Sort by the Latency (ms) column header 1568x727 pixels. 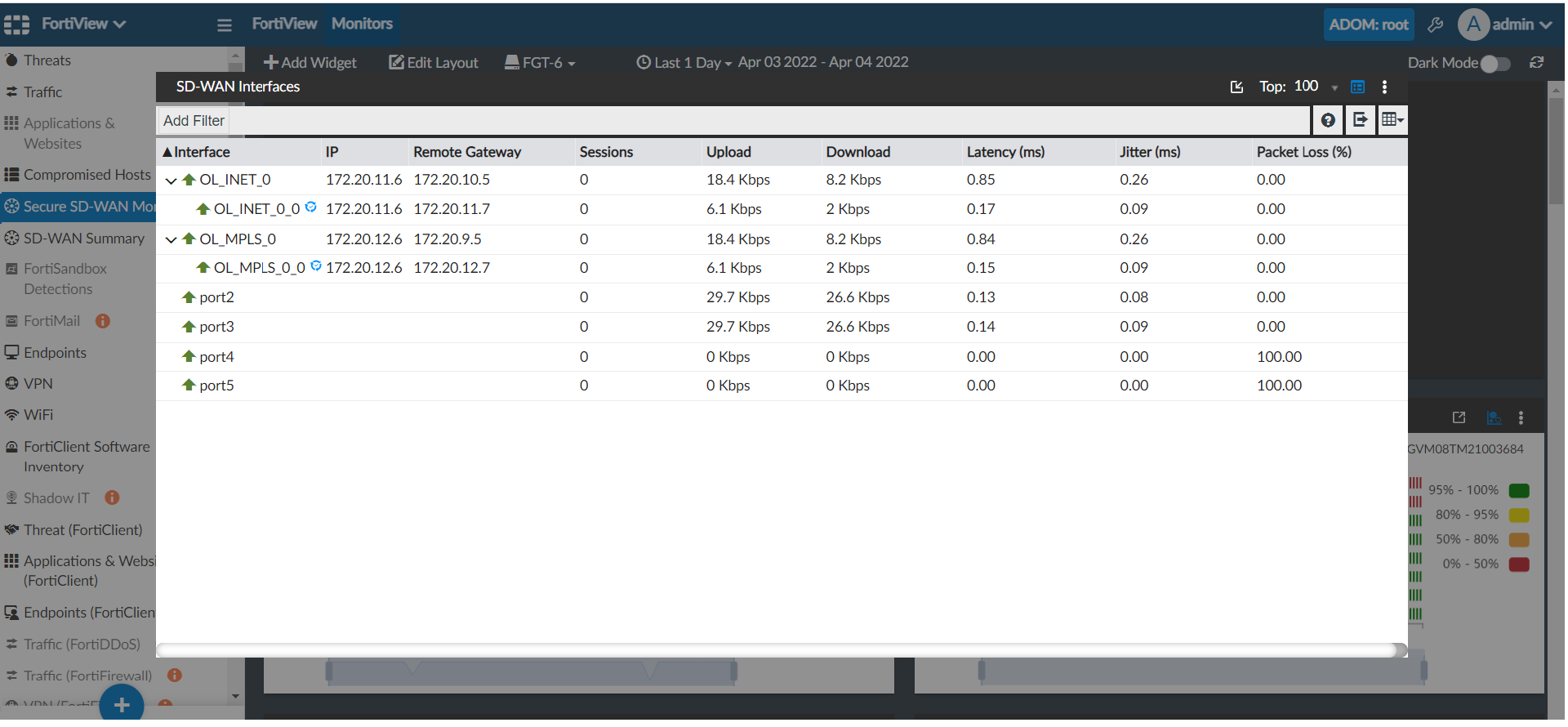pos(1005,152)
